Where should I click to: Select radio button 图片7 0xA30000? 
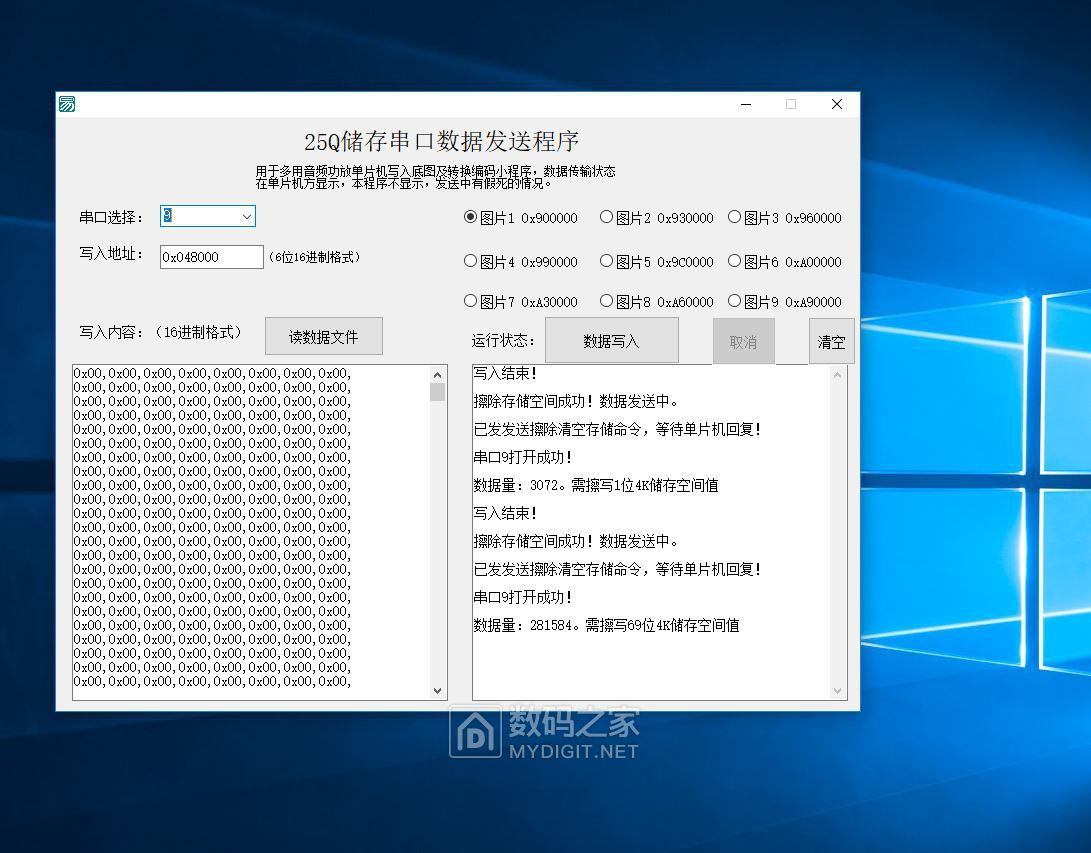pyautogui.click(x=470, y=300)
